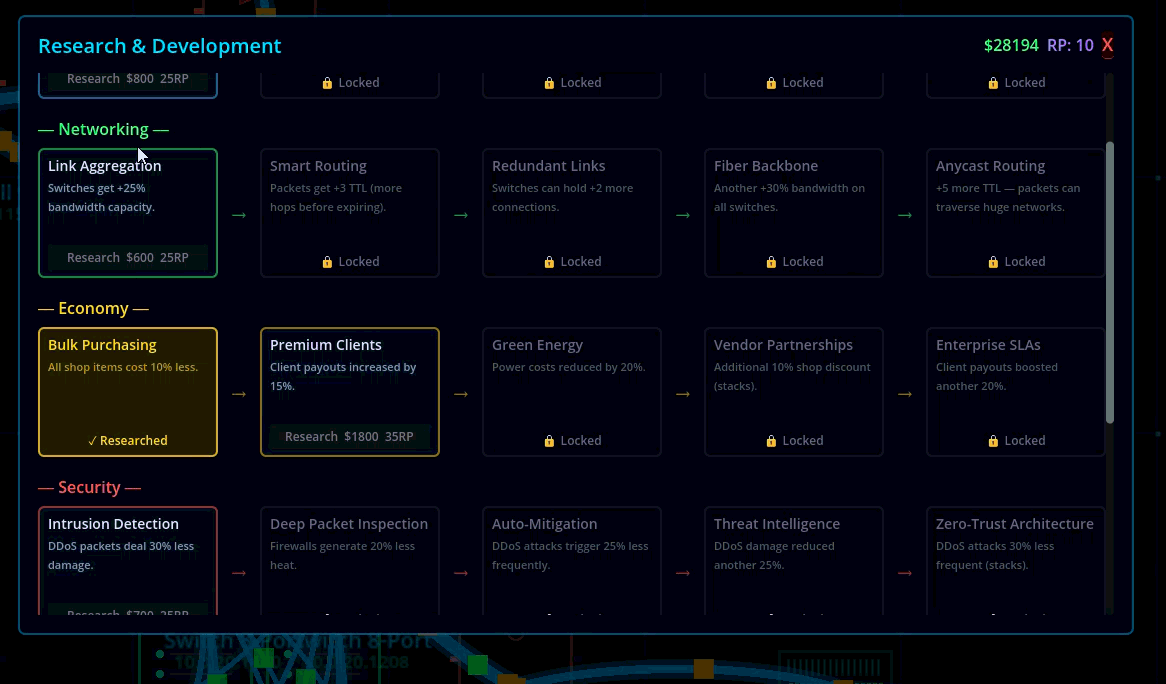Click the arrow after Fiber Backbone
The height and width of the screenshot is (684, 1166).
[904, 215]
